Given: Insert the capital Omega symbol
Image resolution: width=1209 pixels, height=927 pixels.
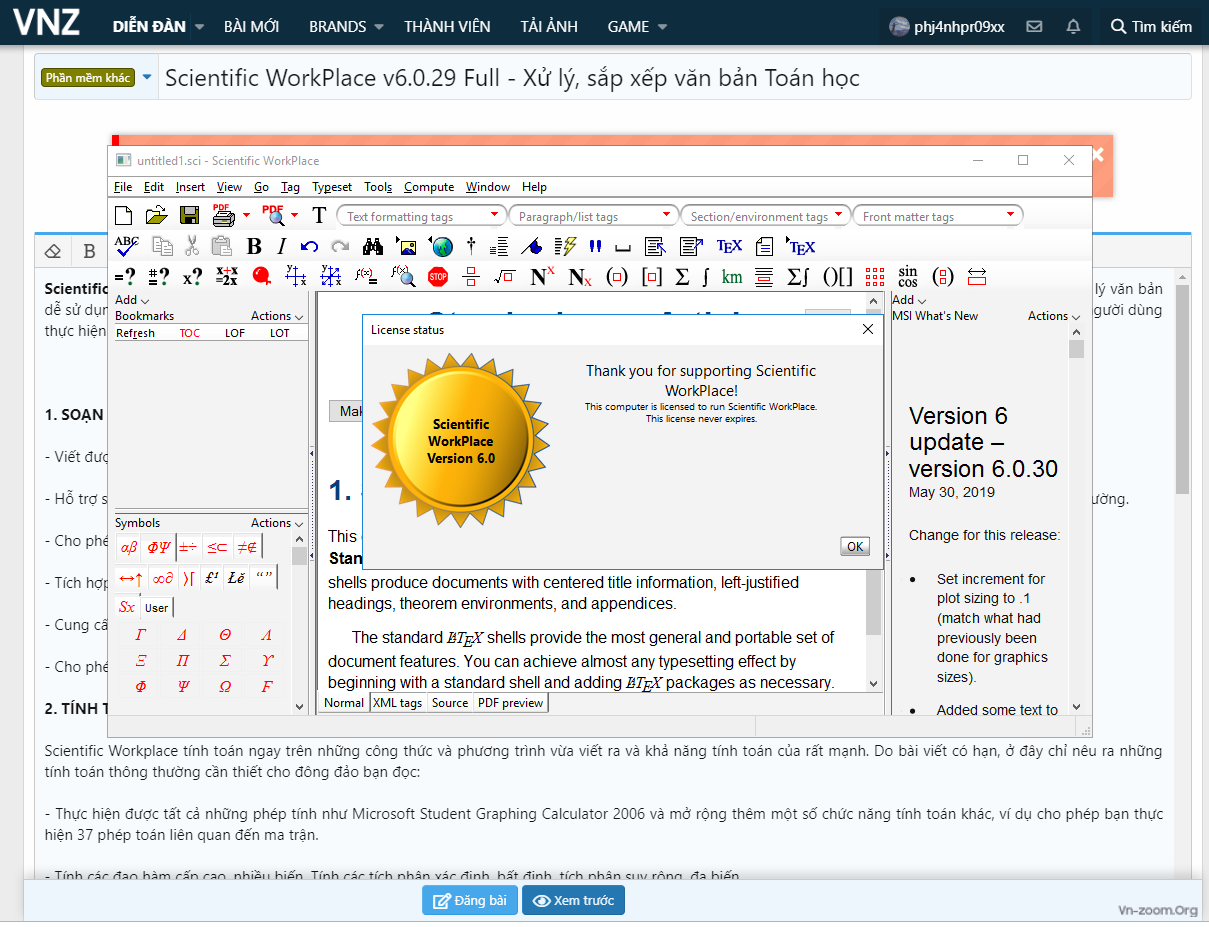Looking at the screenshot, I should coord(225,686).
